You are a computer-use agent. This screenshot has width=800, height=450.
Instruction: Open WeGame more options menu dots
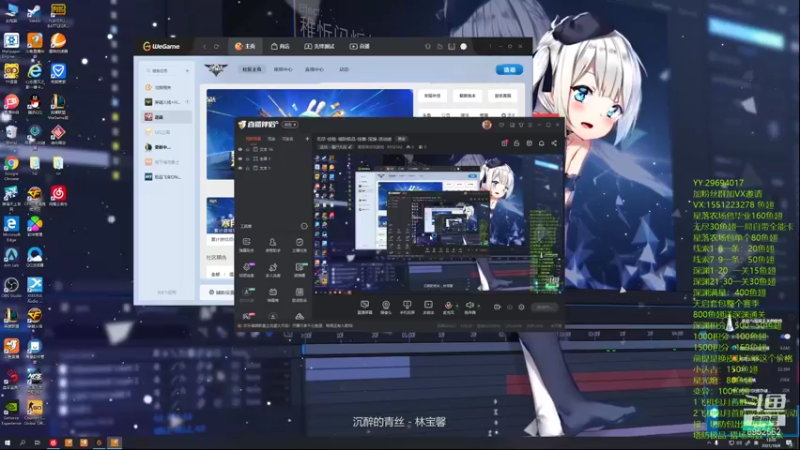490,46
